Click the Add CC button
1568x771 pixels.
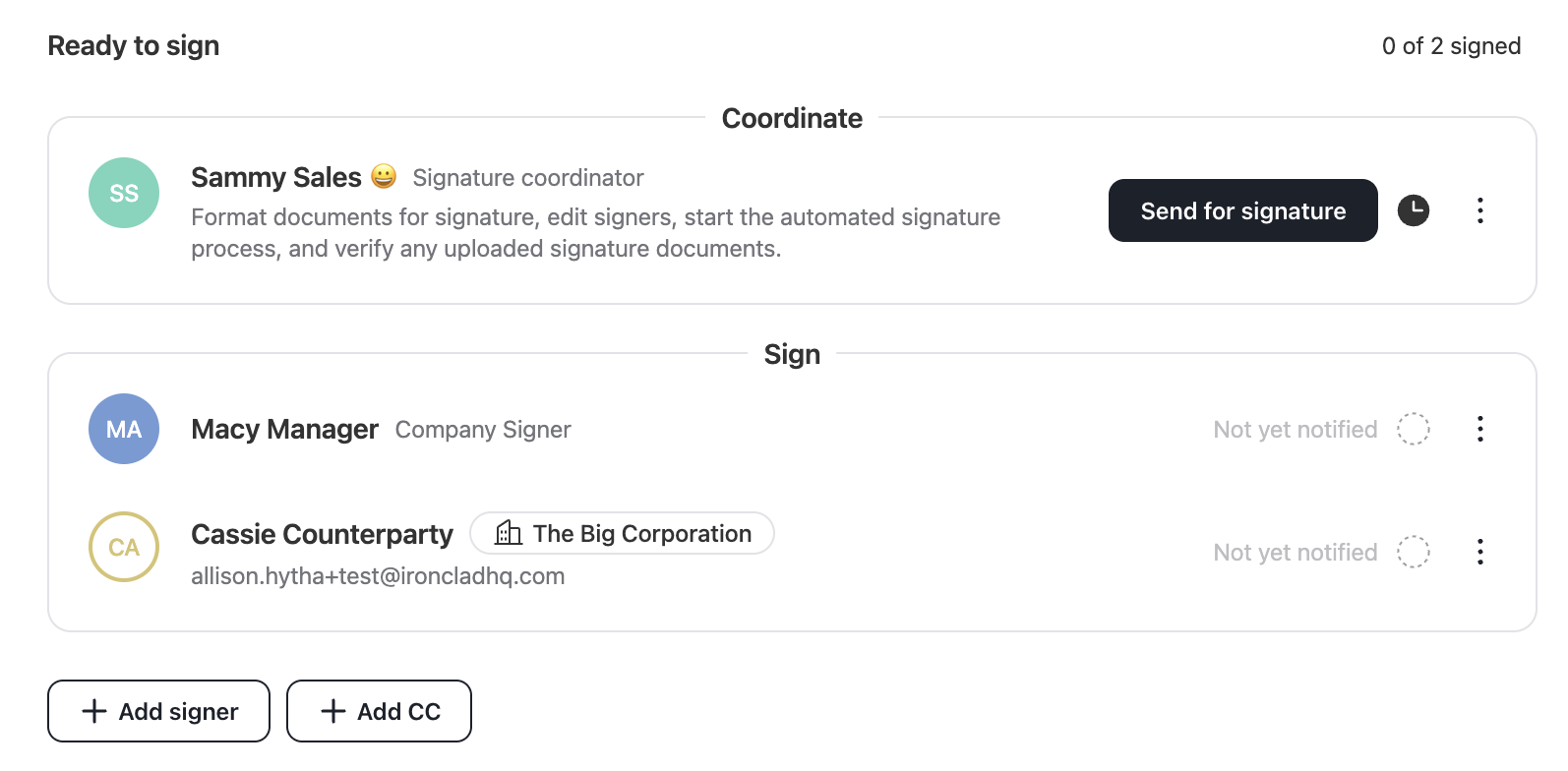coord(379,711)
